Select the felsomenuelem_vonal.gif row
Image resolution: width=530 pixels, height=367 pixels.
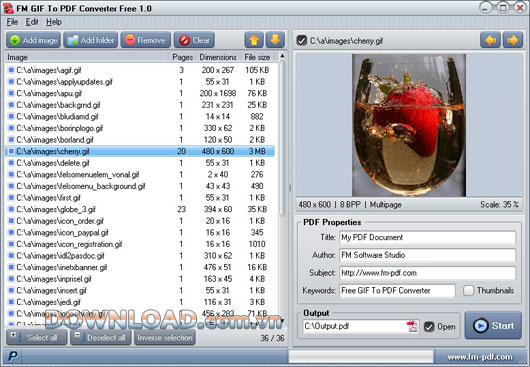(140, 174)
